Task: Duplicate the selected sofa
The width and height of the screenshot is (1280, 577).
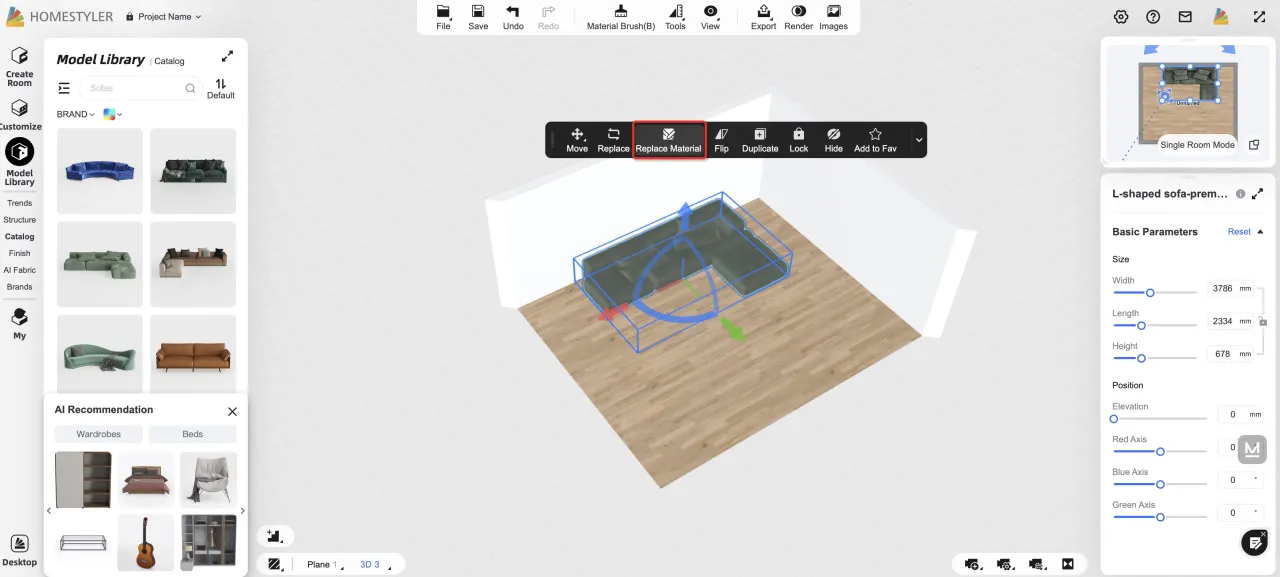Action: click(x=760, y=140)
